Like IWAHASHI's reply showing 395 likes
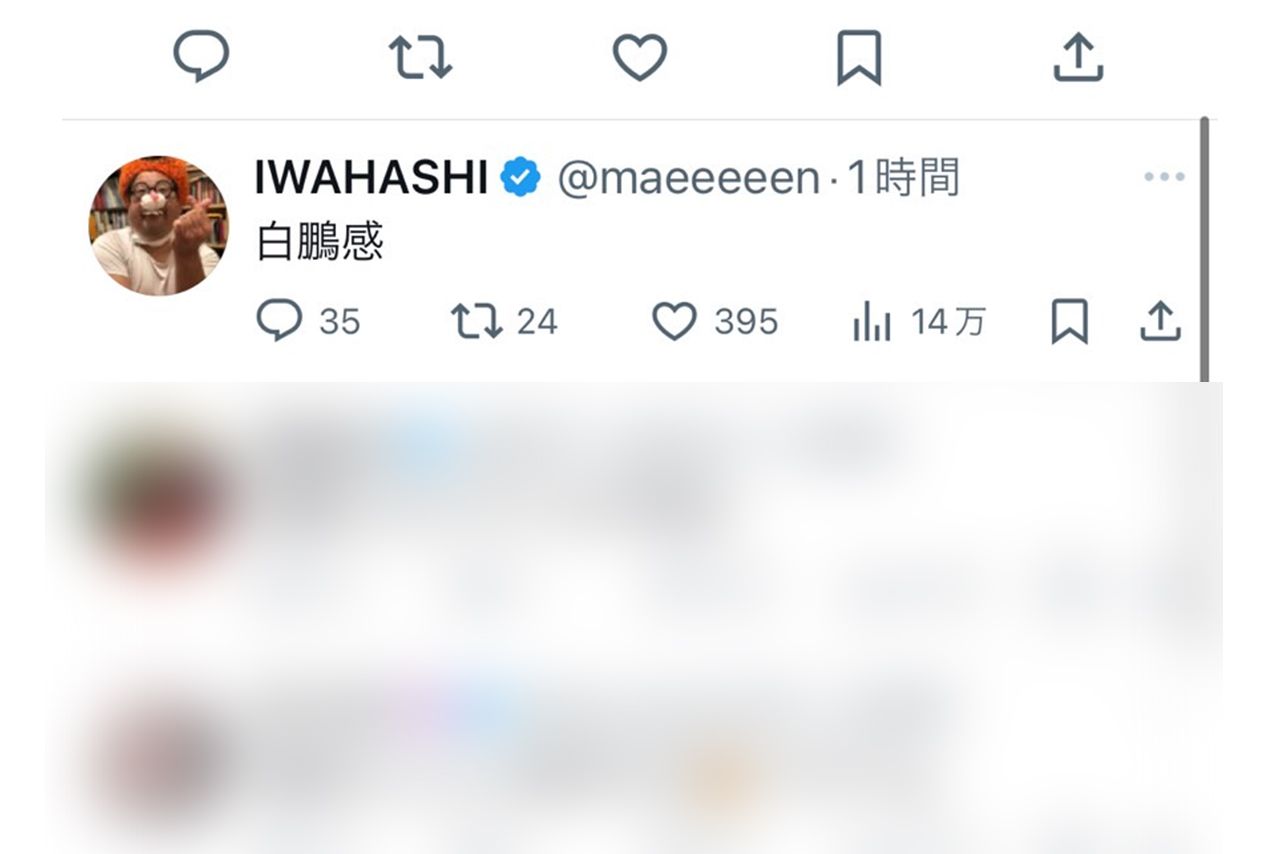The height and width of the screenshot is (854, 1280). click(x=715, y=322)
